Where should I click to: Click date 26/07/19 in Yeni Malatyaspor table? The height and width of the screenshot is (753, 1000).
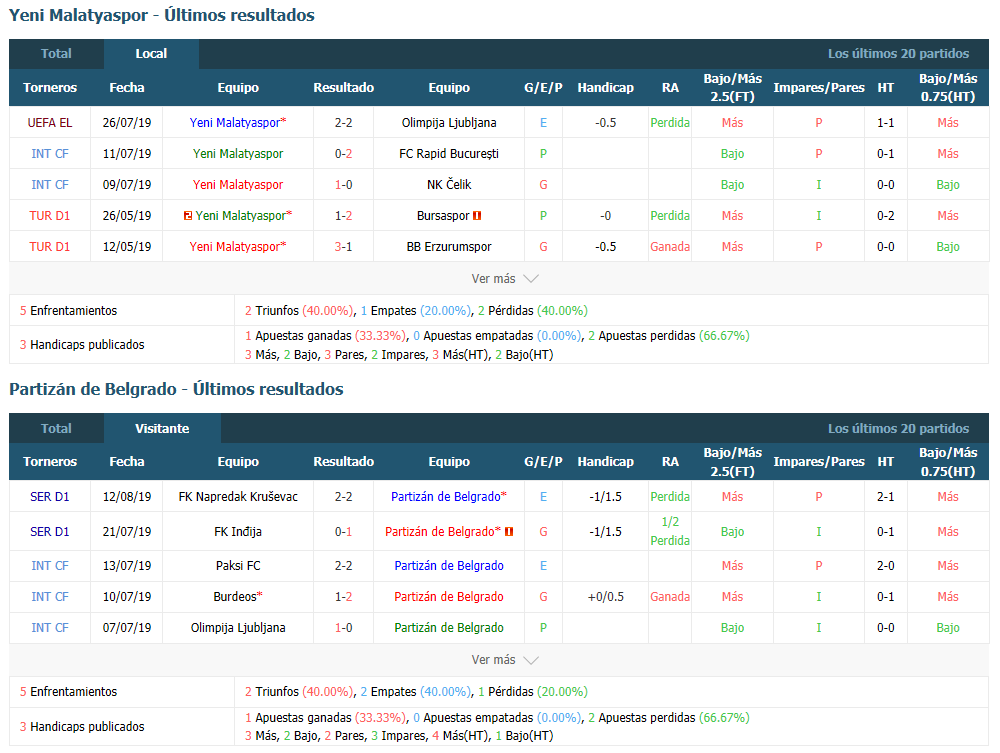pos(127,122)
